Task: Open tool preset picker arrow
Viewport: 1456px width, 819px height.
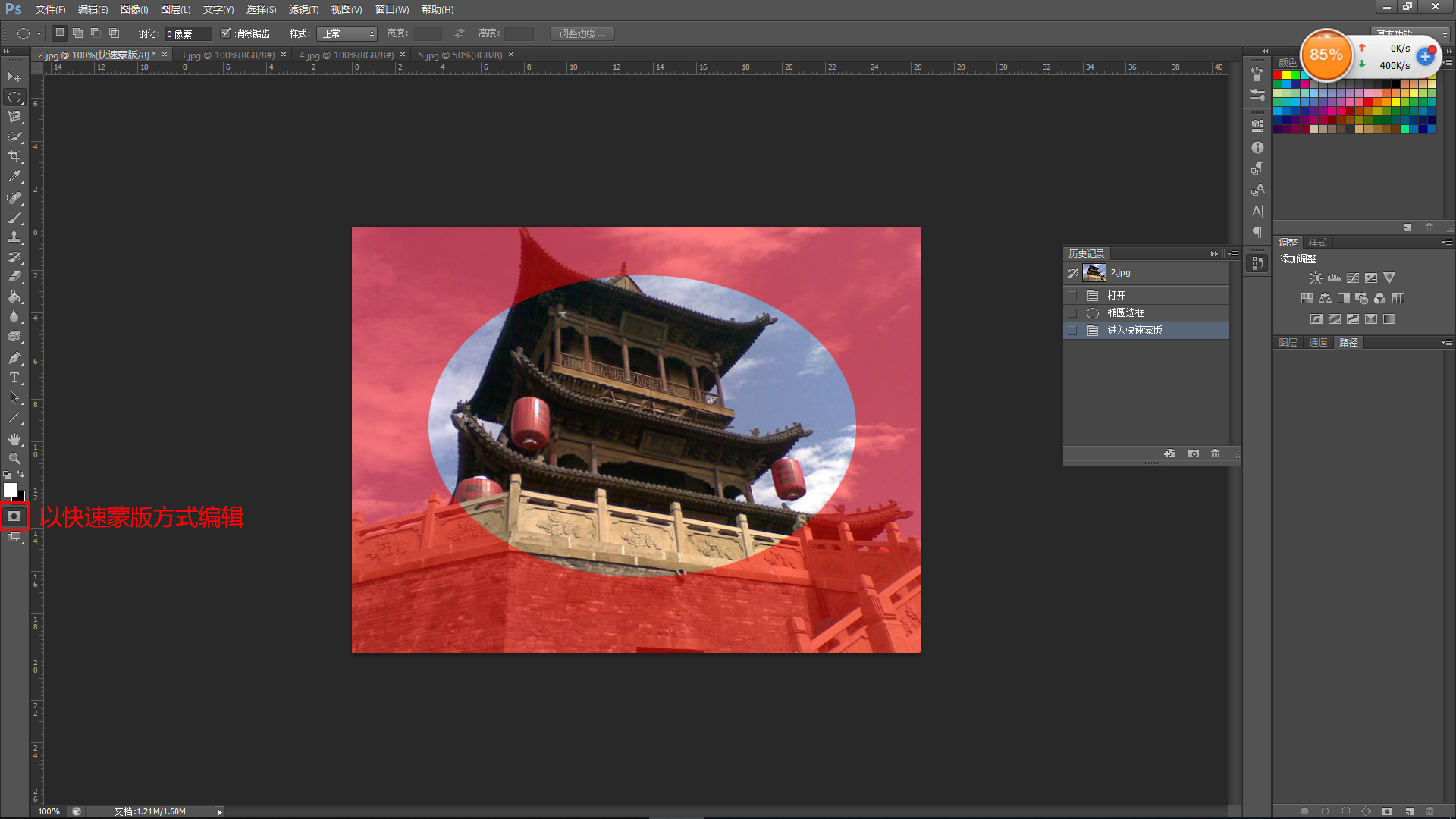Action: pos(39,33)
